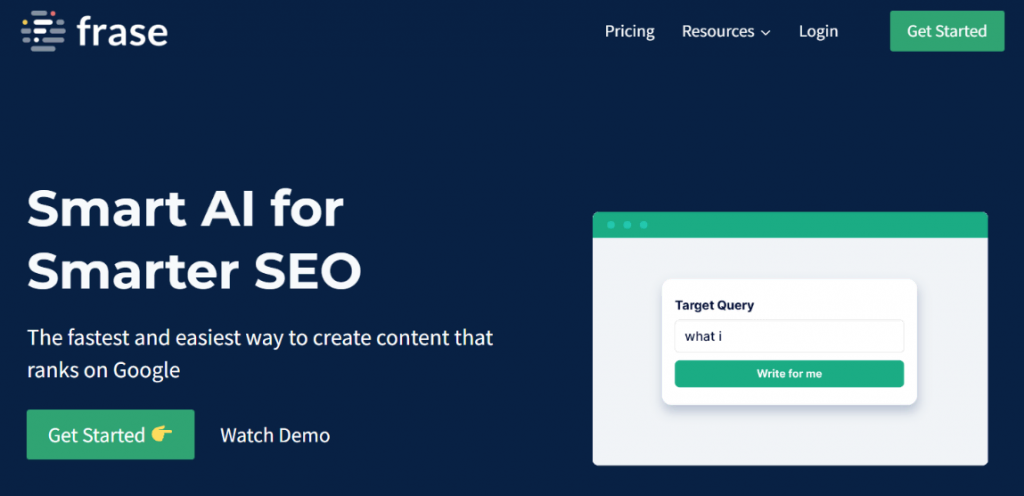Image resolution: width=1024 pixels, height=496 pixels.
Task: Click the frase logo icon
Action: [42, 31]
